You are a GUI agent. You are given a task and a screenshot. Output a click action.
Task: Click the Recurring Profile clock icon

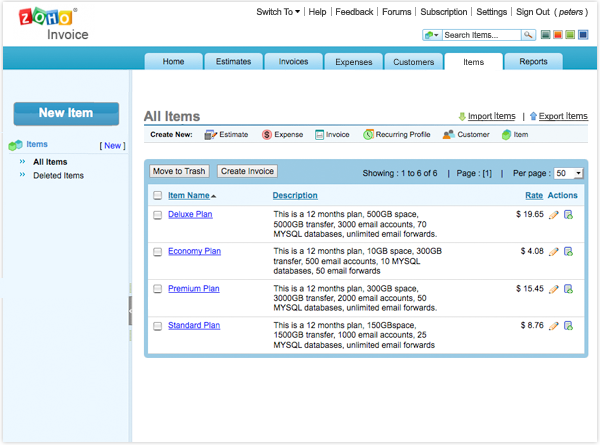click(368, 135)
